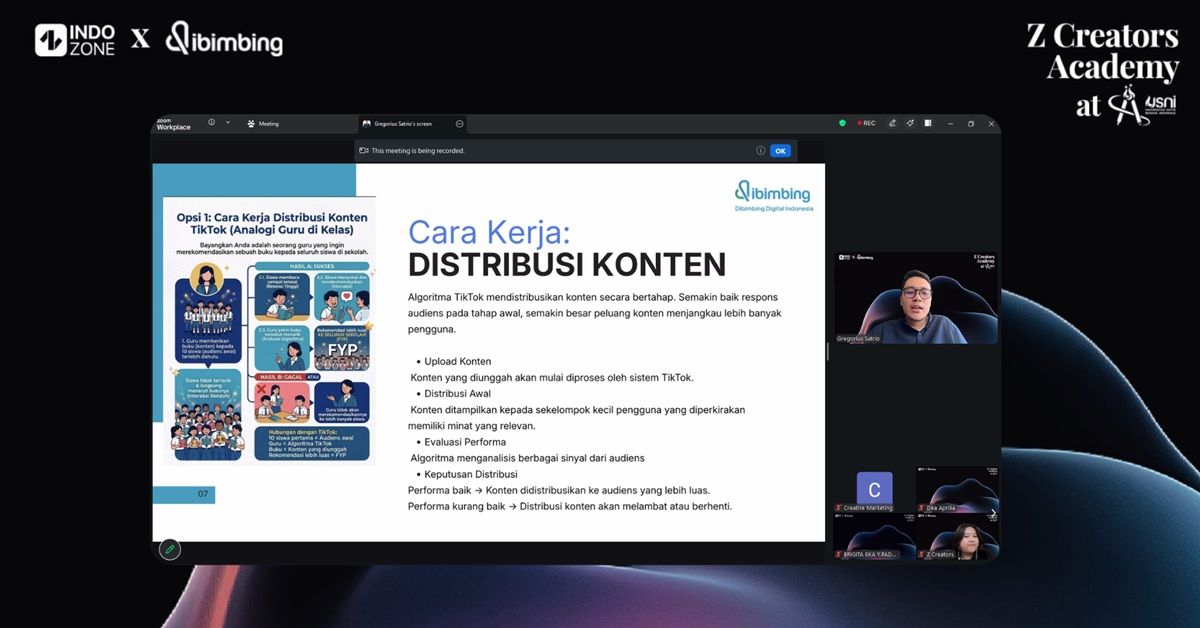
Task: Select the Creative Marketing participant tile
Action: click(874, 489)
